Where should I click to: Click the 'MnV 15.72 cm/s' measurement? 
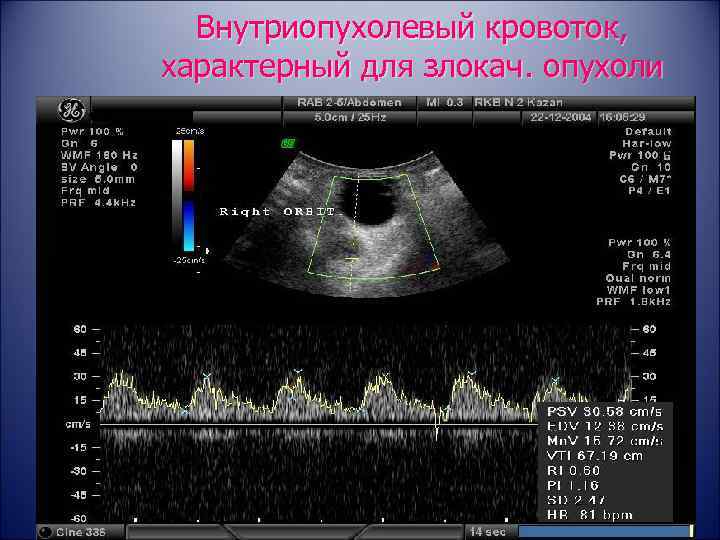tap(605, 441)
